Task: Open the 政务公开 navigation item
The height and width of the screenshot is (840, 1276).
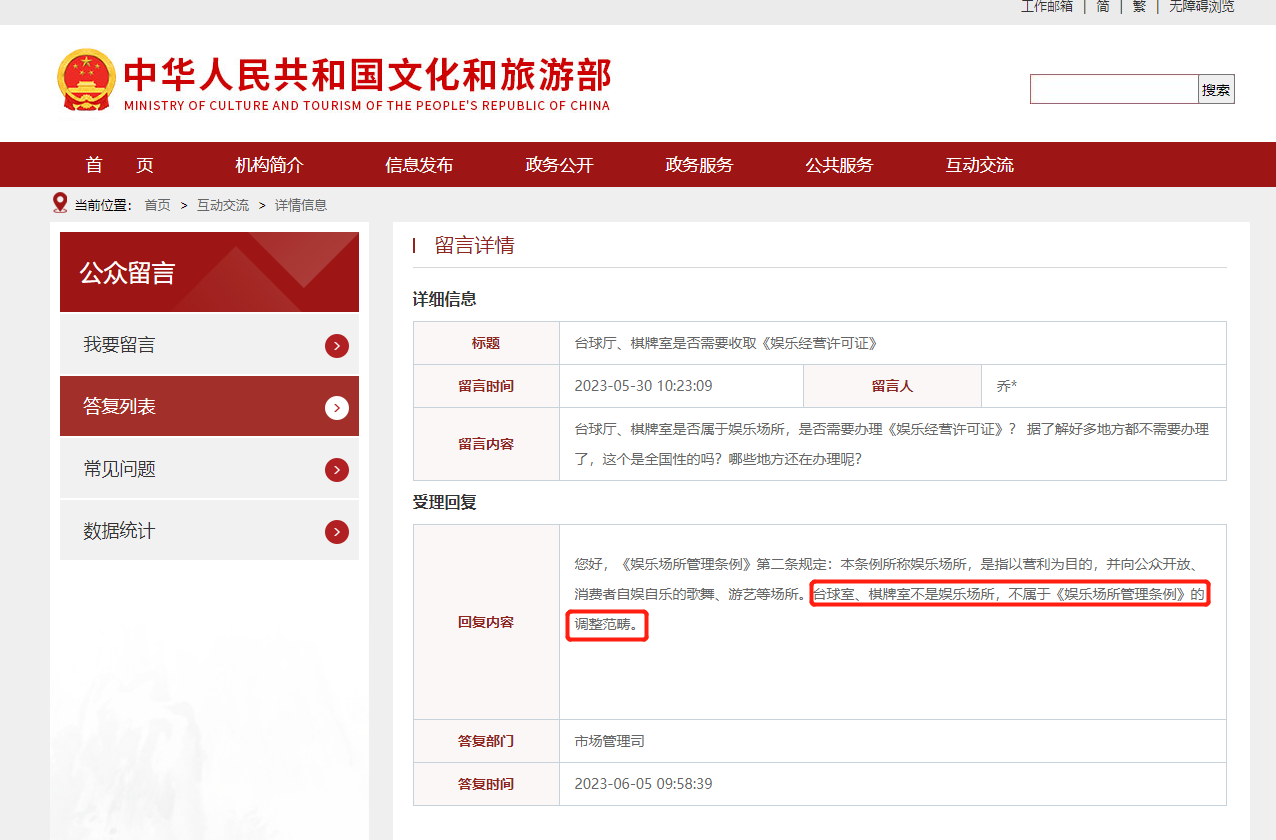Action: pos(560,165)
